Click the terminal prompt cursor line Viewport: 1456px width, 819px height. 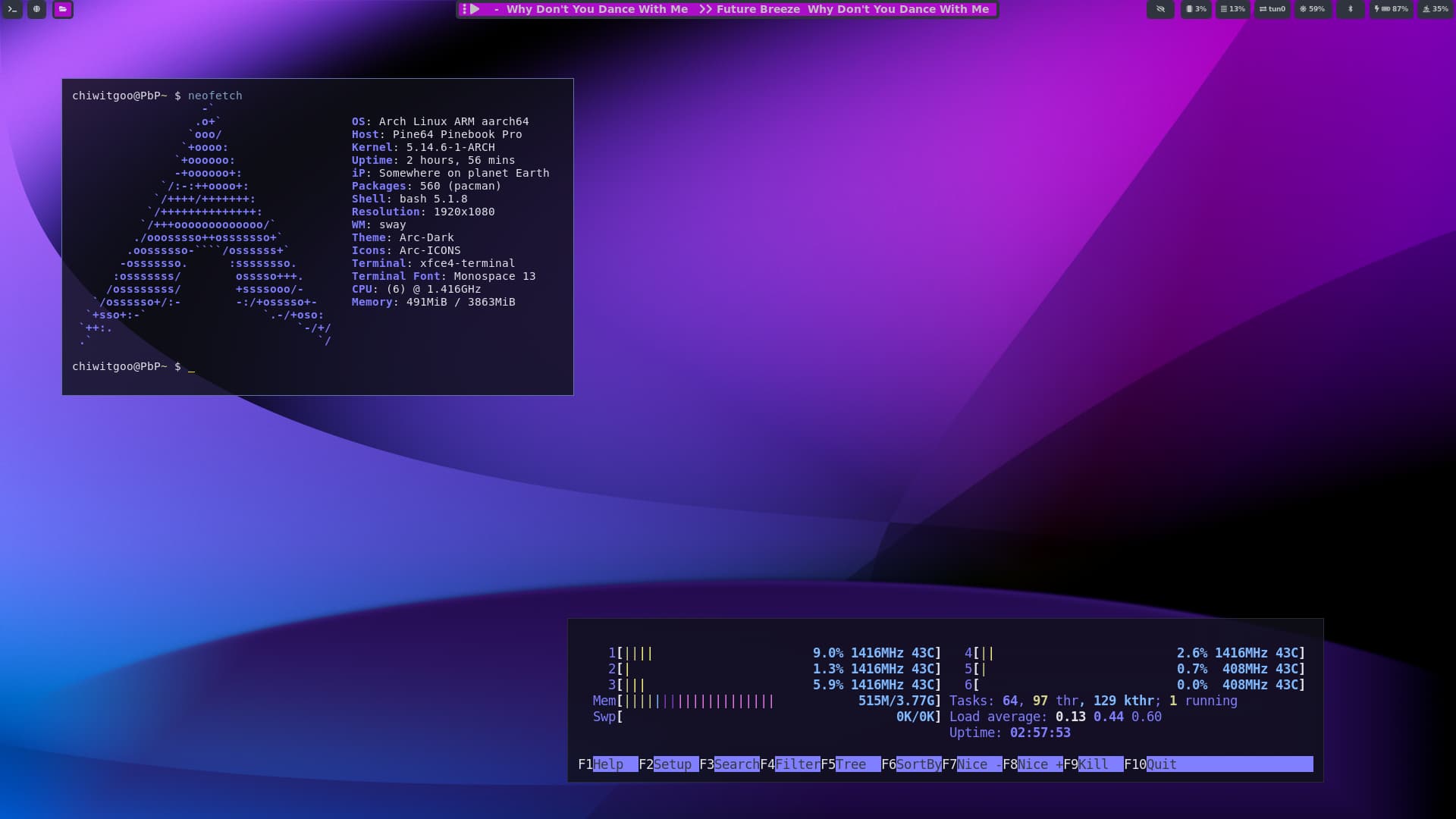click(133, 366)
